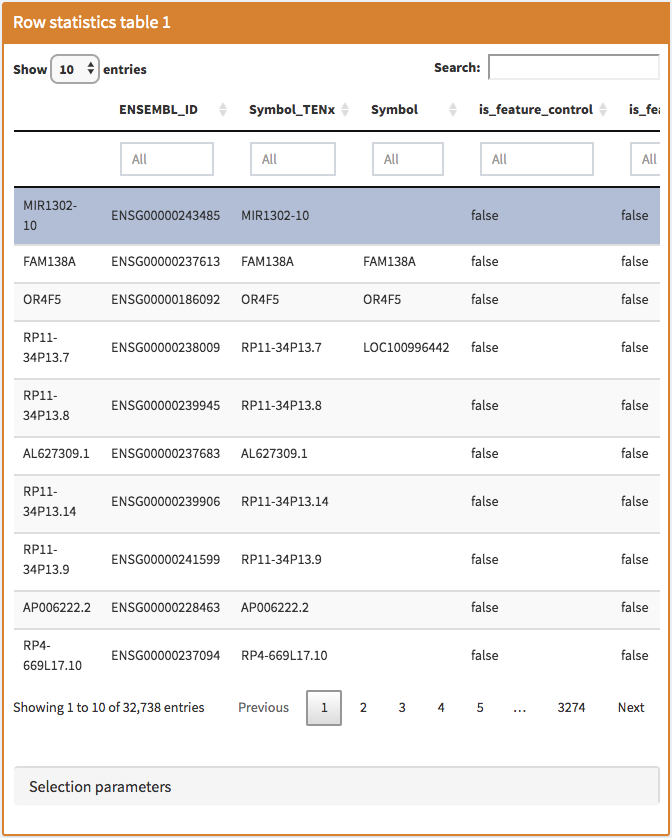Focus the Symbol column filter box
Viewport: 672px width, 838px height.
click(408, 159)
